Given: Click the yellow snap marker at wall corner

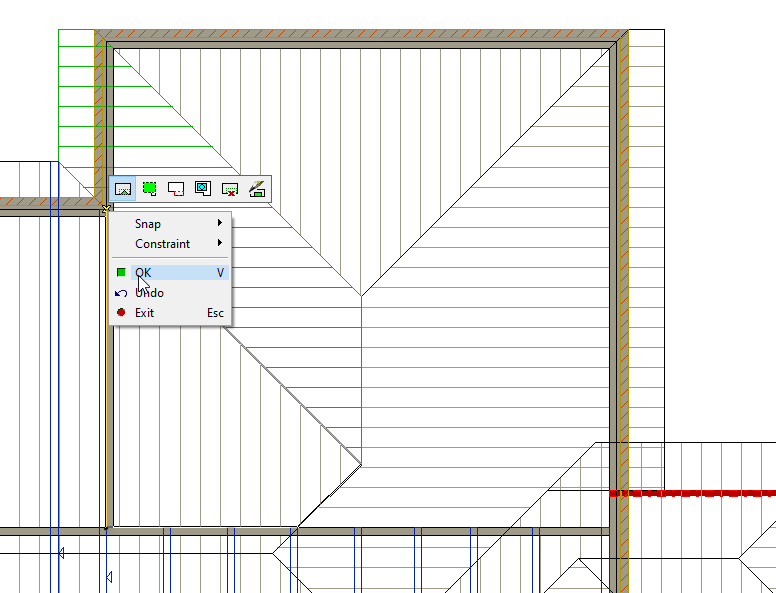Looking at the screenshot, I should (x=105, y=209).
